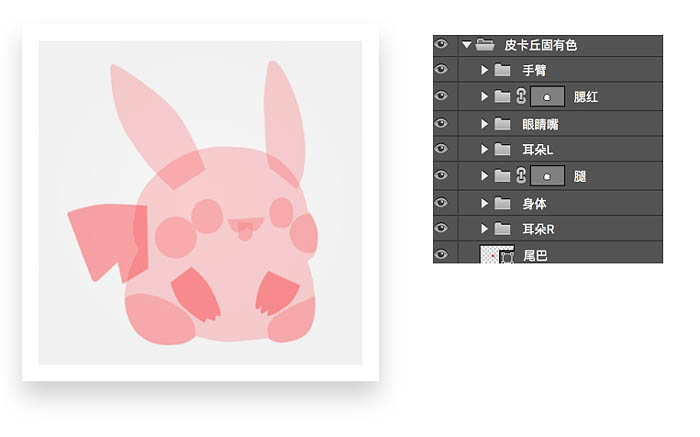Toggle visibility of 身体 group
This screenshot has width=700, height=437.
tap(441, 203)
